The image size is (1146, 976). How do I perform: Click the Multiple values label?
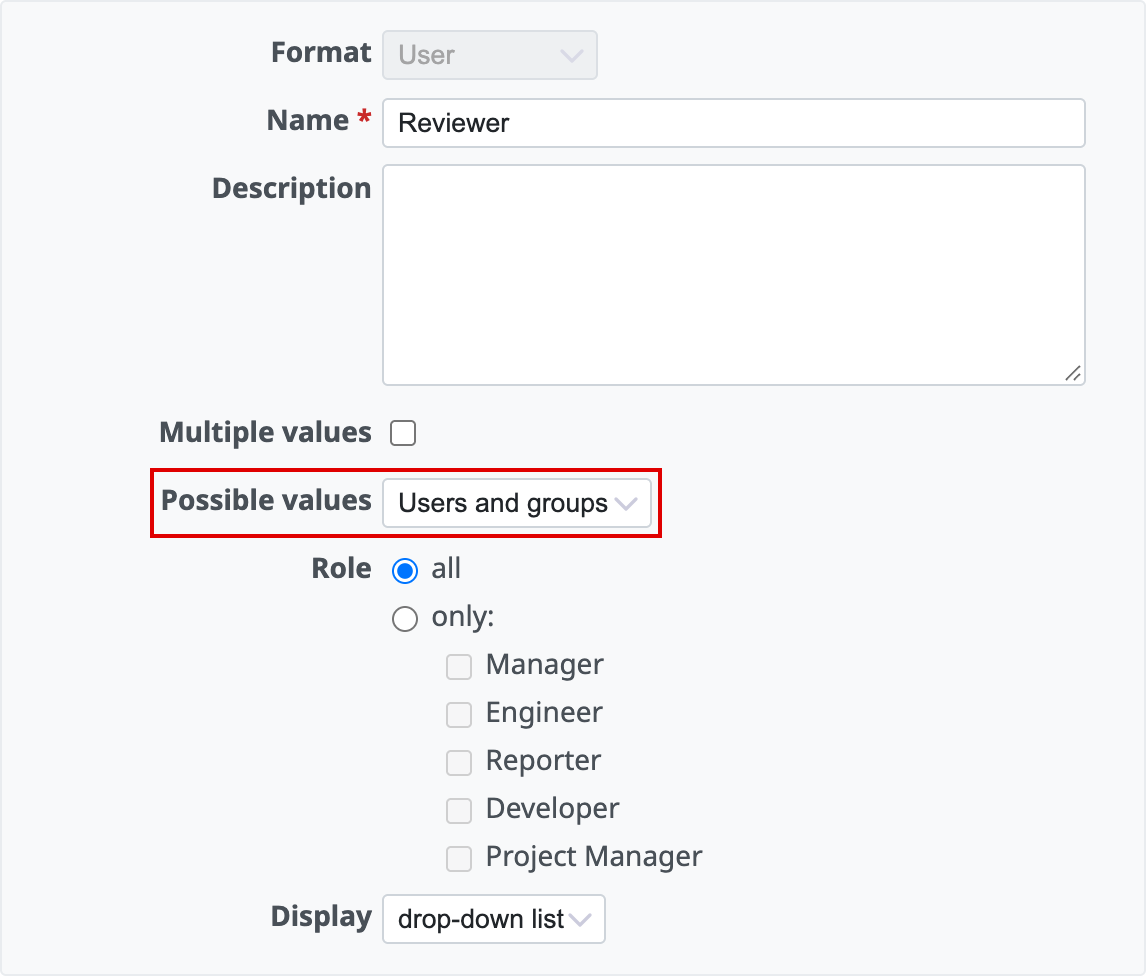[x=265, y=433]
